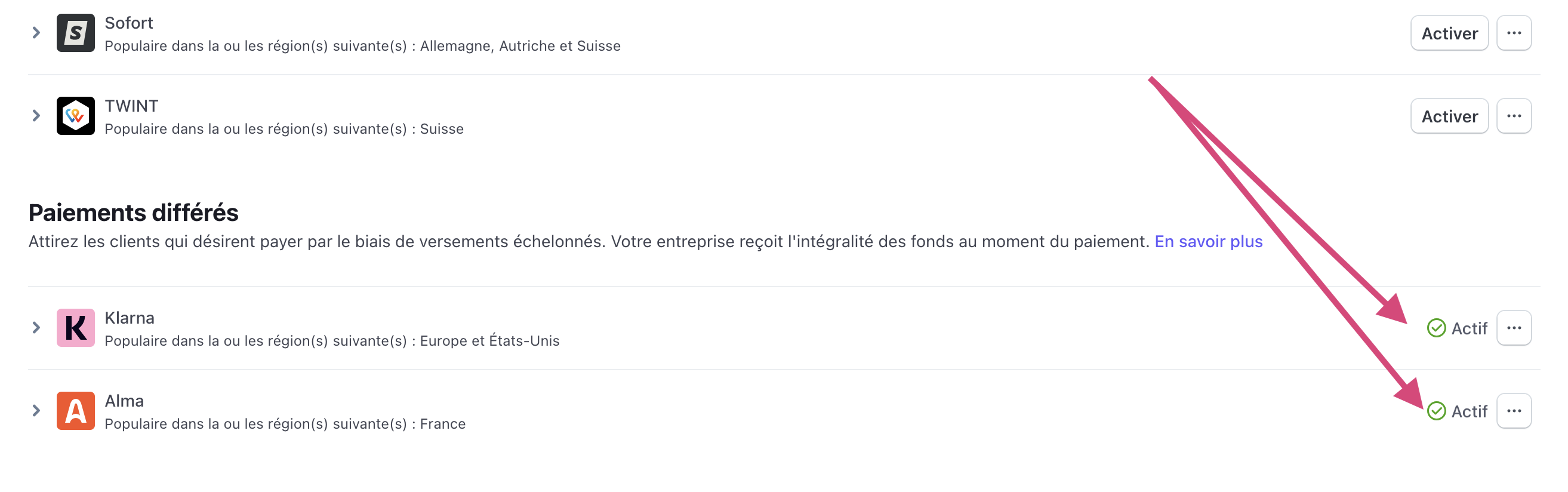Open the more options menu for Klarna
The height and width of the screenshot is (492, 1568).
(x=1514, y=328)
